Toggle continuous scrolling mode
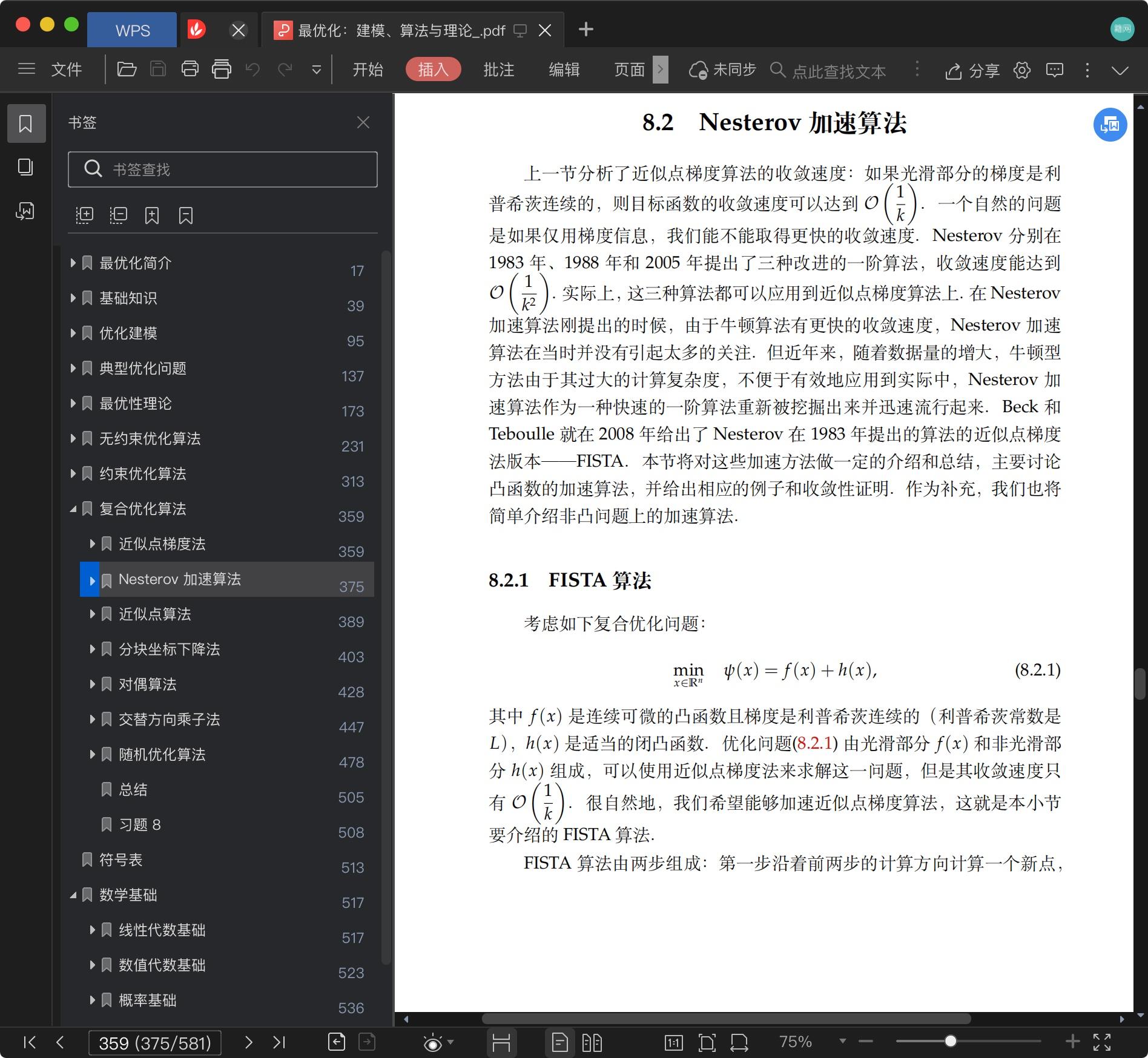1148x1058 pixels. point(501,1042)
